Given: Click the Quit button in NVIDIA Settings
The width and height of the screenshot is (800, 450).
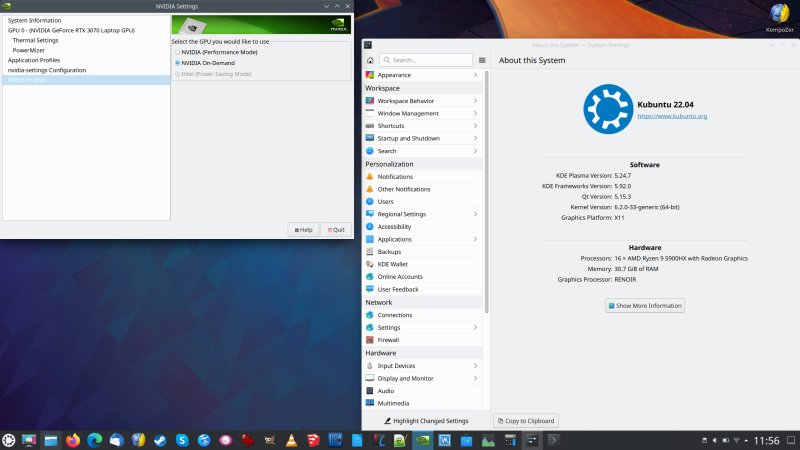Looking at the screenshot, I should point(335,229).
